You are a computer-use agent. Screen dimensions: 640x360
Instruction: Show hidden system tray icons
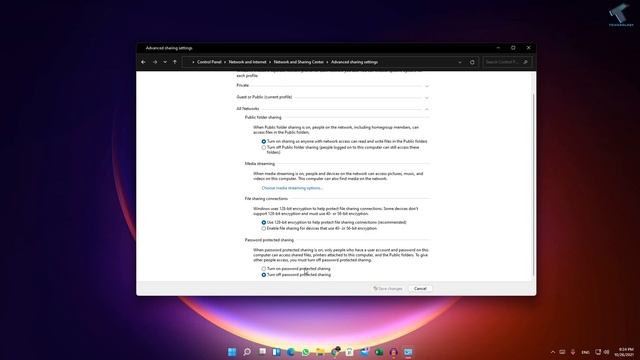[x=553, y=352]
